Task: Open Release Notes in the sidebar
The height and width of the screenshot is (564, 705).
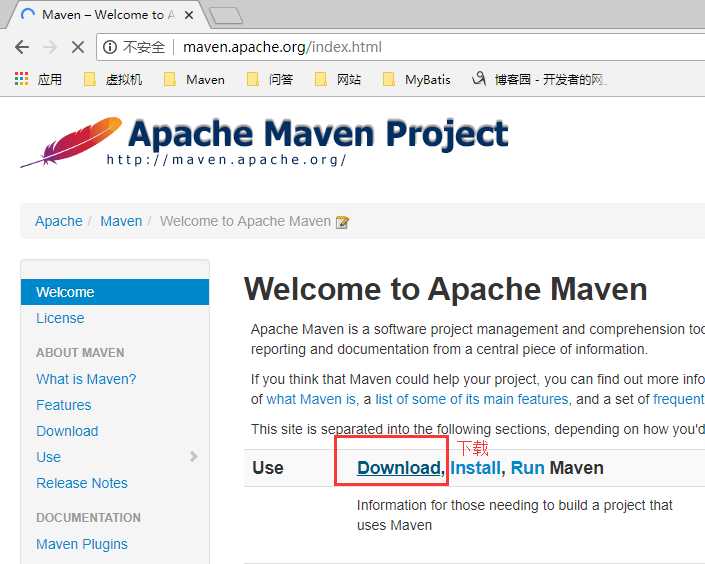Action: coord(82,483)
